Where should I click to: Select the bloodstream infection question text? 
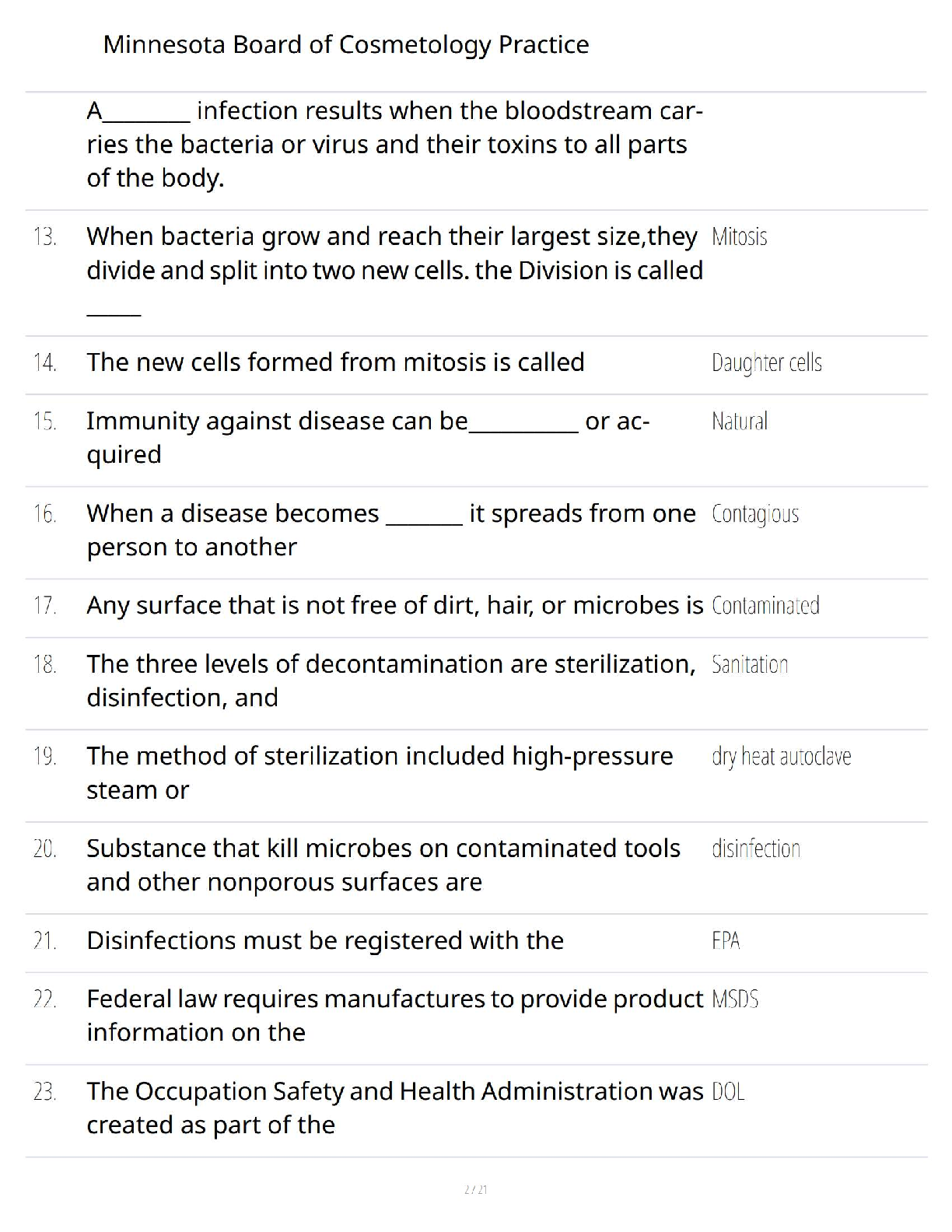pos(395,145)
